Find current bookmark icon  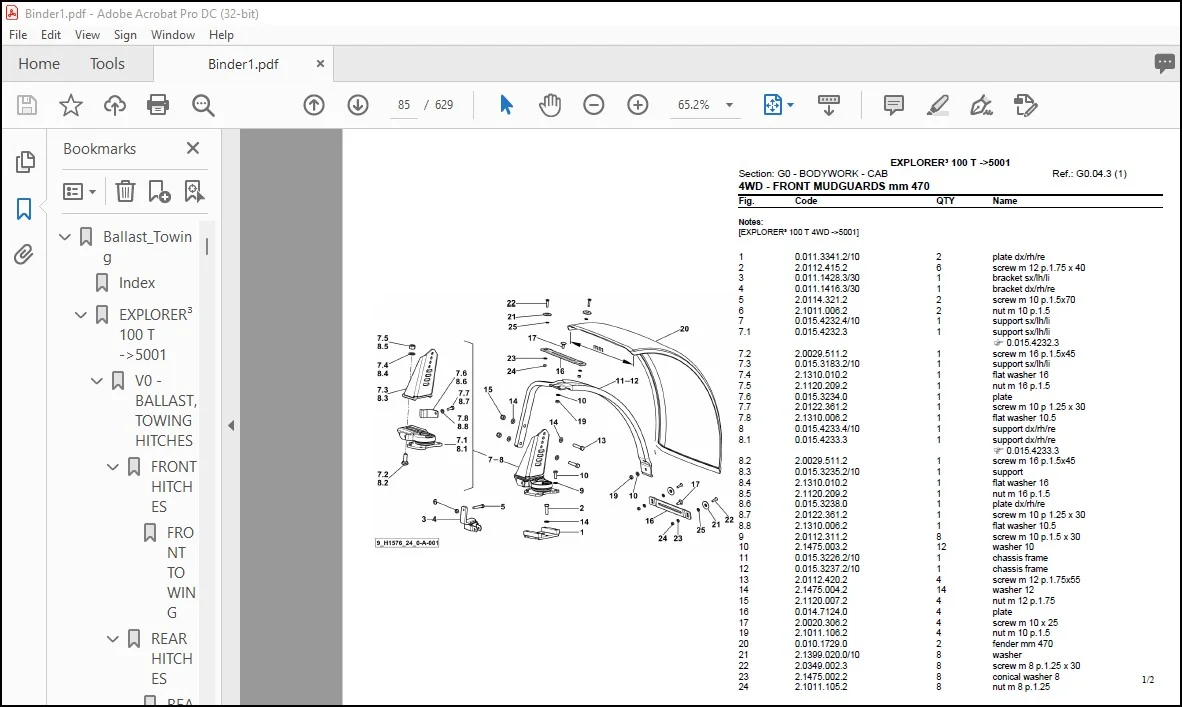pyautogui.click(x=194, y=191)
